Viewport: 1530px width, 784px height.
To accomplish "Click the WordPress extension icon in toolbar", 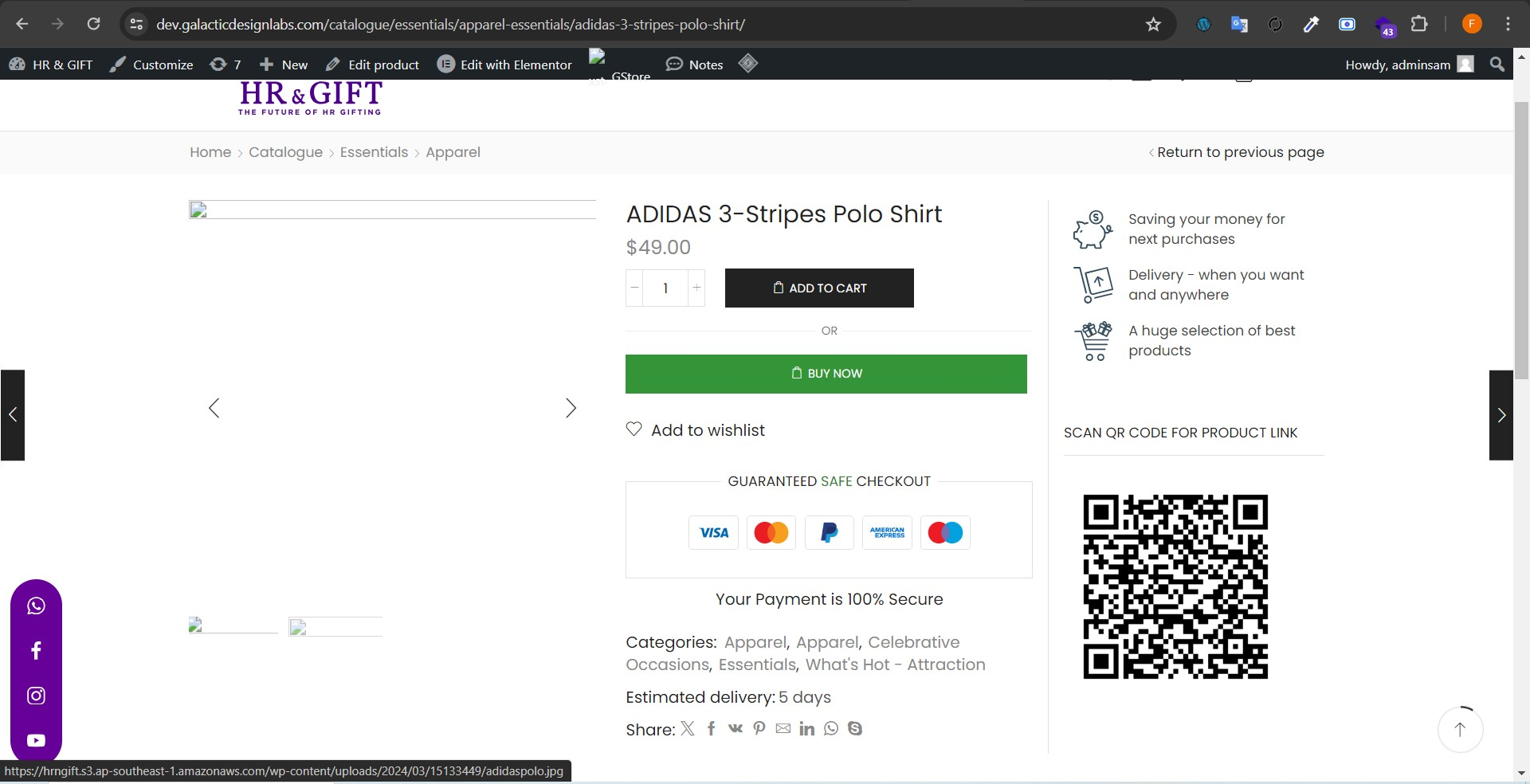I will (x=1203, y=24).
